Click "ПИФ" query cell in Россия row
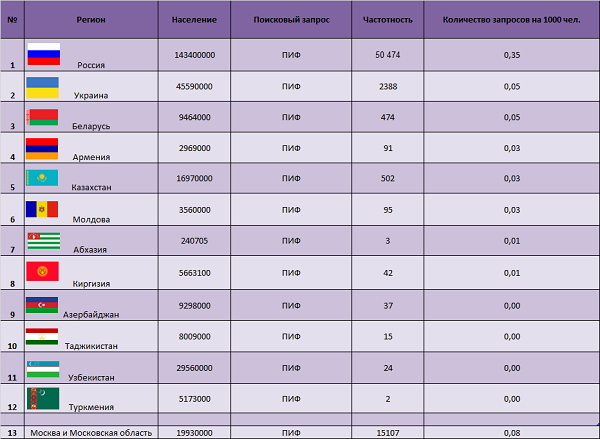 coord(291,55)
